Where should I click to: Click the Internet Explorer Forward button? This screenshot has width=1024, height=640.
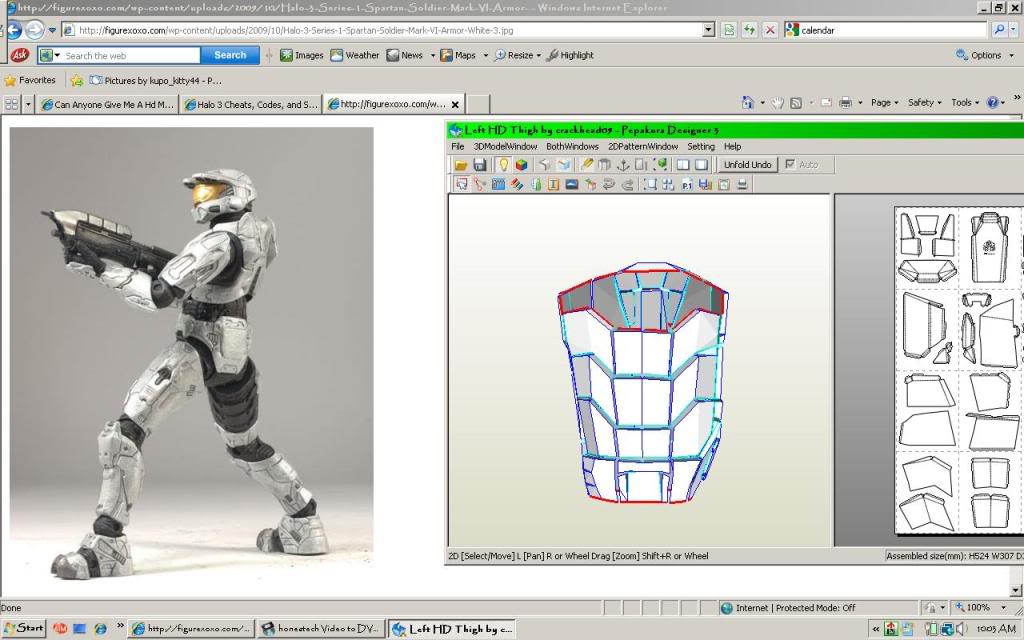click(x=35, y=30)
